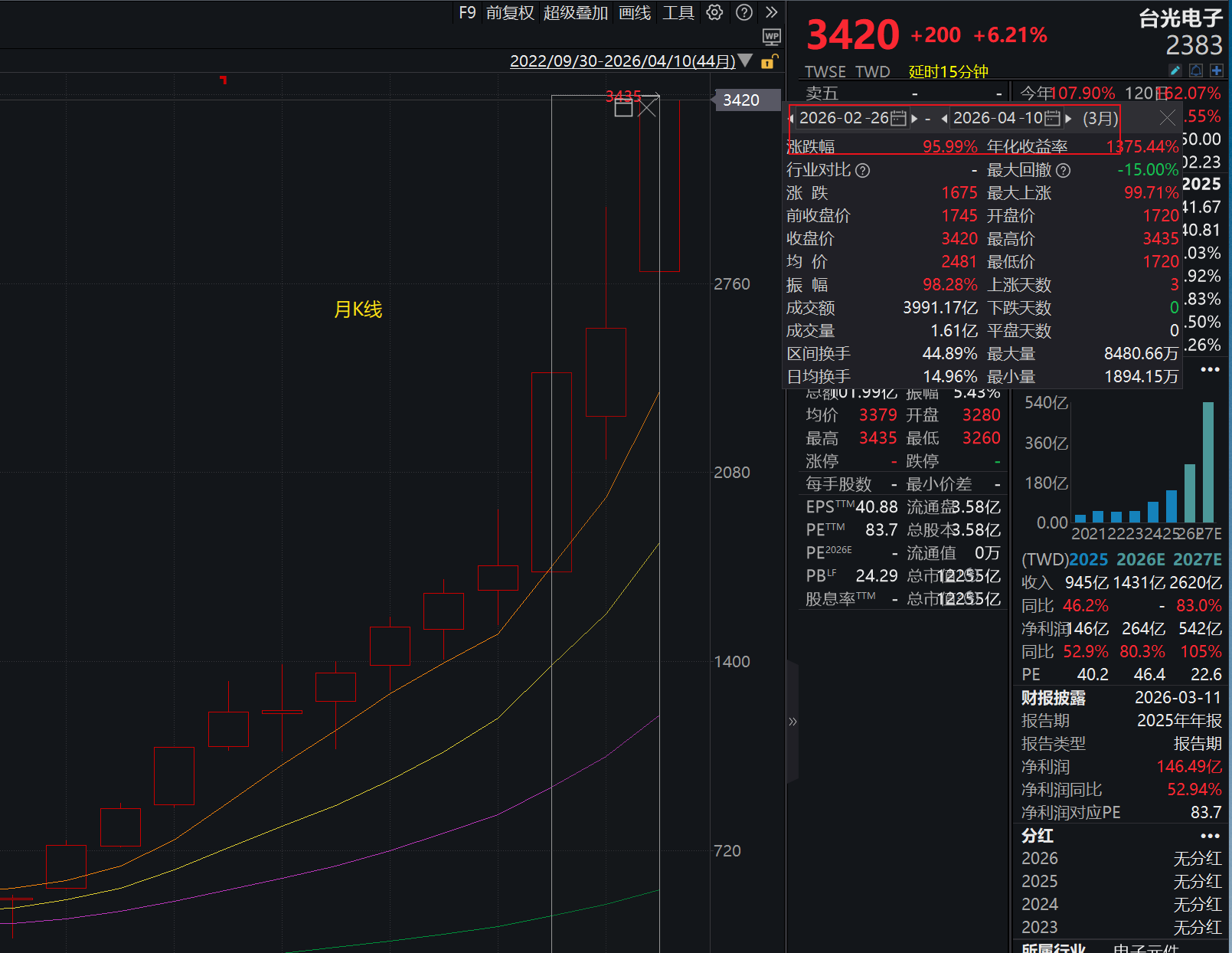Expand more toolbar options with double chevron
Screen dimensions: 1232x953
771,12
